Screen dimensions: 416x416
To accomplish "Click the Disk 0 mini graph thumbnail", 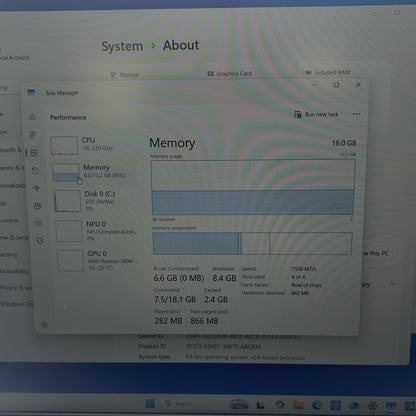I will coord(67,201).
